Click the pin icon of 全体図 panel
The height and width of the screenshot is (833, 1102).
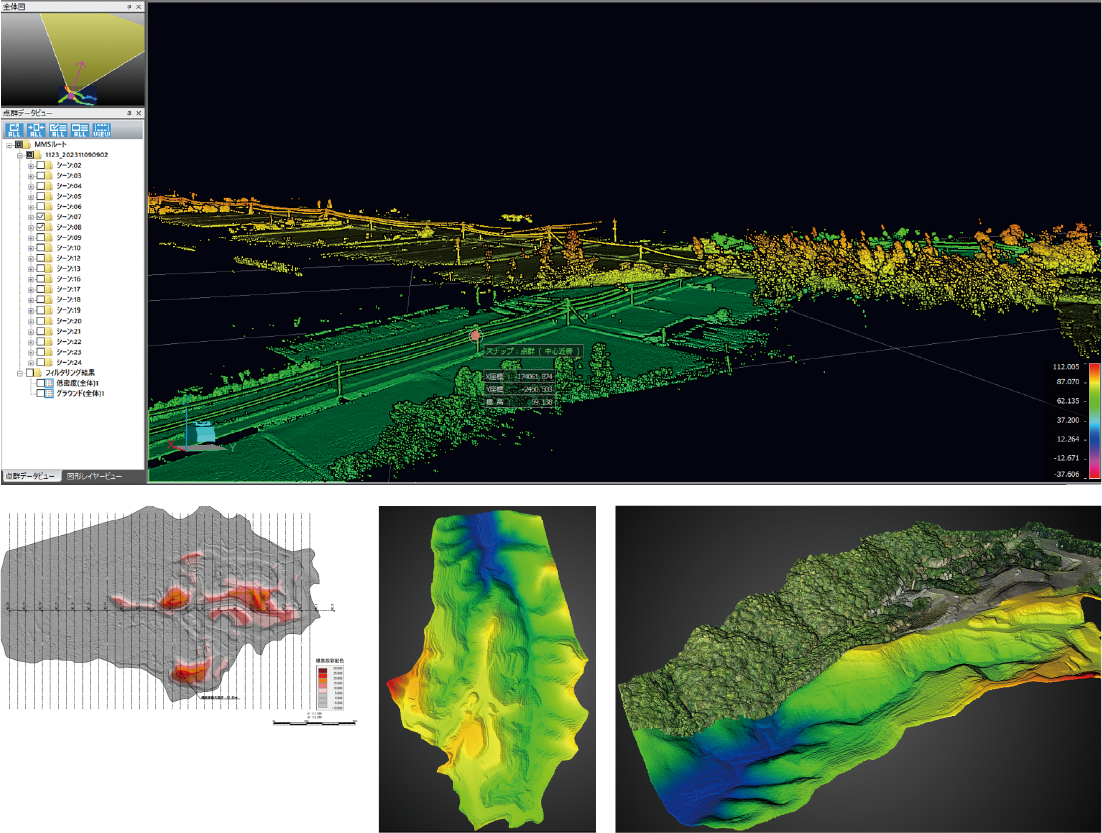point(129,6)
